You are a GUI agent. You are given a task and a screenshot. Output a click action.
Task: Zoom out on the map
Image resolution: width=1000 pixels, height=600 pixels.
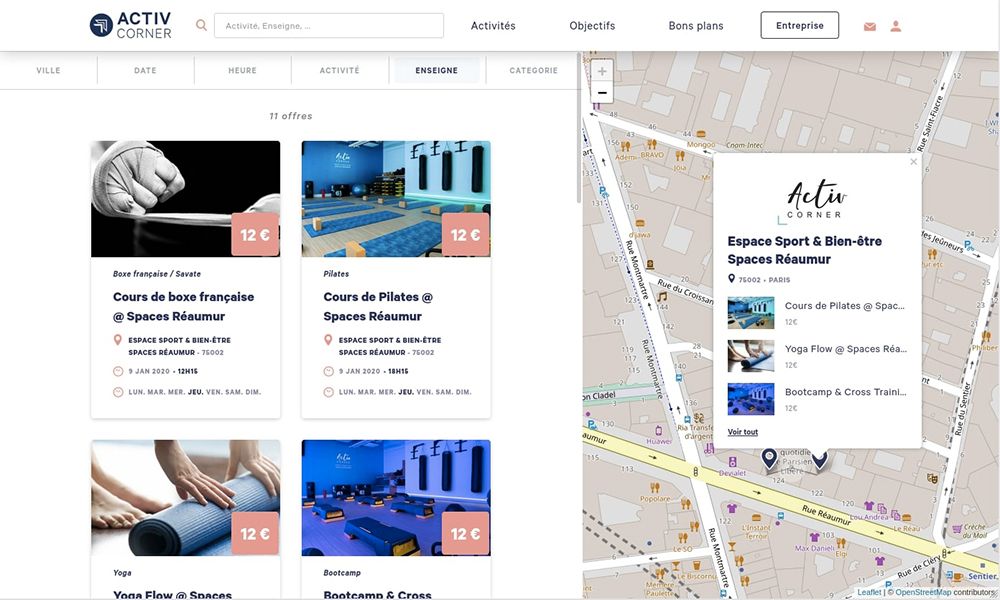[601, 93]
